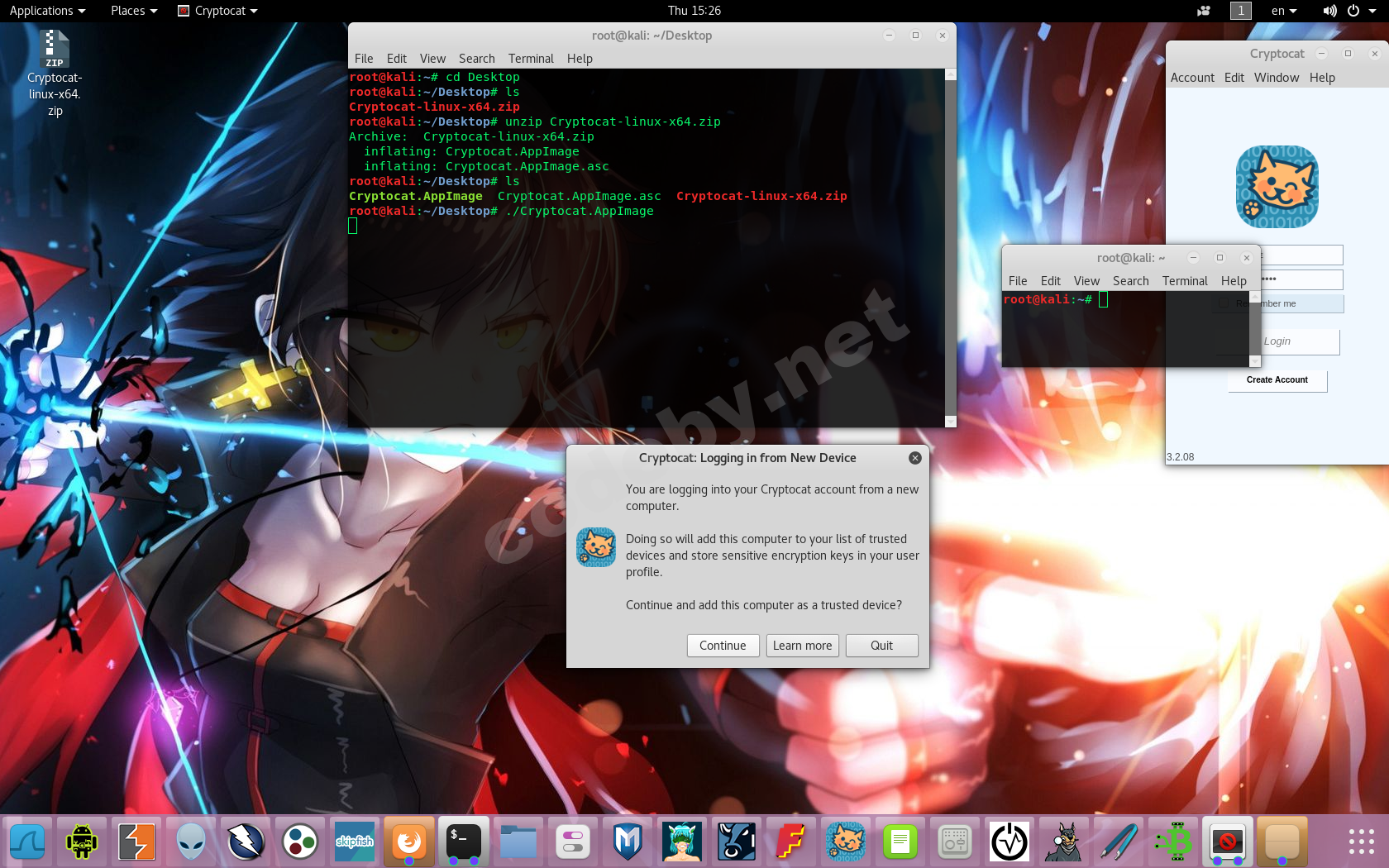Open the Files folder icon in the dock
Viewport: 1389px width, 868px height.
pyautogui.click(x=518, y=842)
